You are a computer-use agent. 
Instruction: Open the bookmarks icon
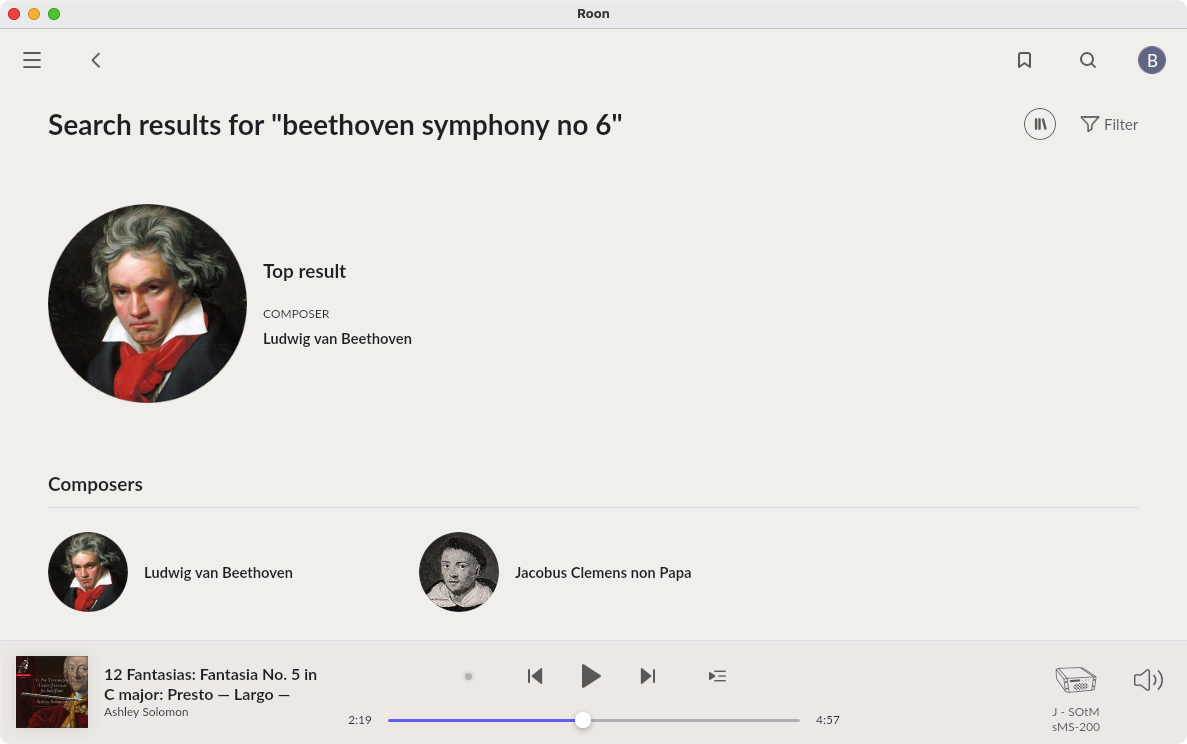point(1024,60)
